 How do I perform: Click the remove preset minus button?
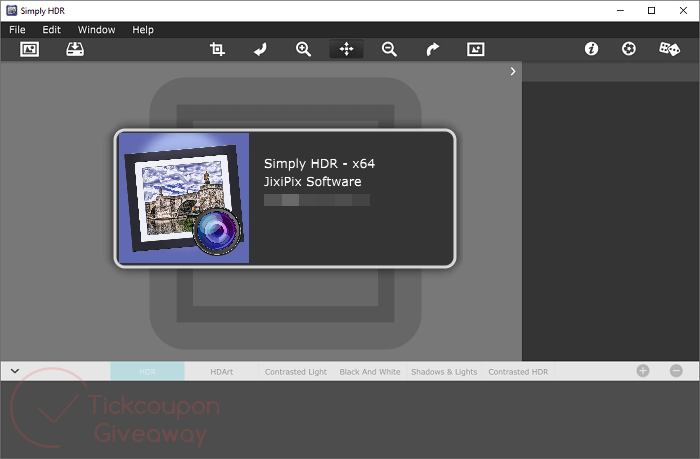676,371
